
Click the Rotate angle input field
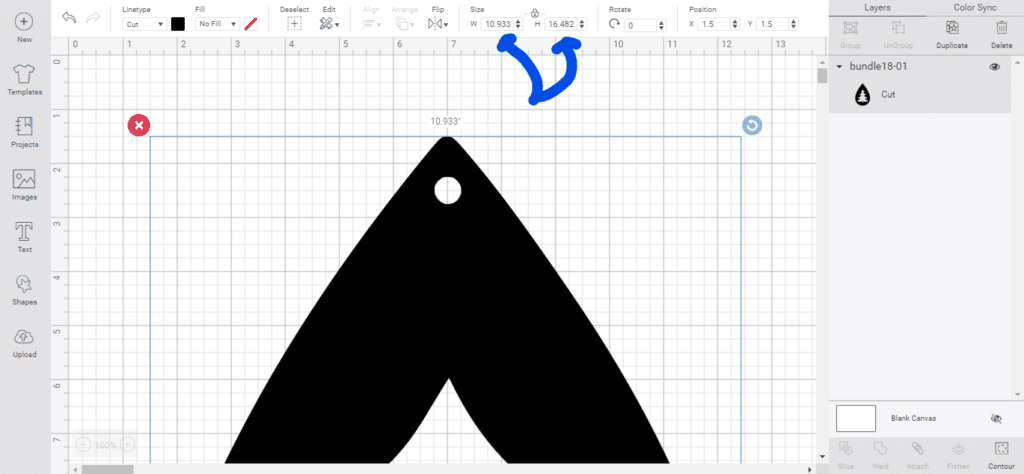[641, 25]
